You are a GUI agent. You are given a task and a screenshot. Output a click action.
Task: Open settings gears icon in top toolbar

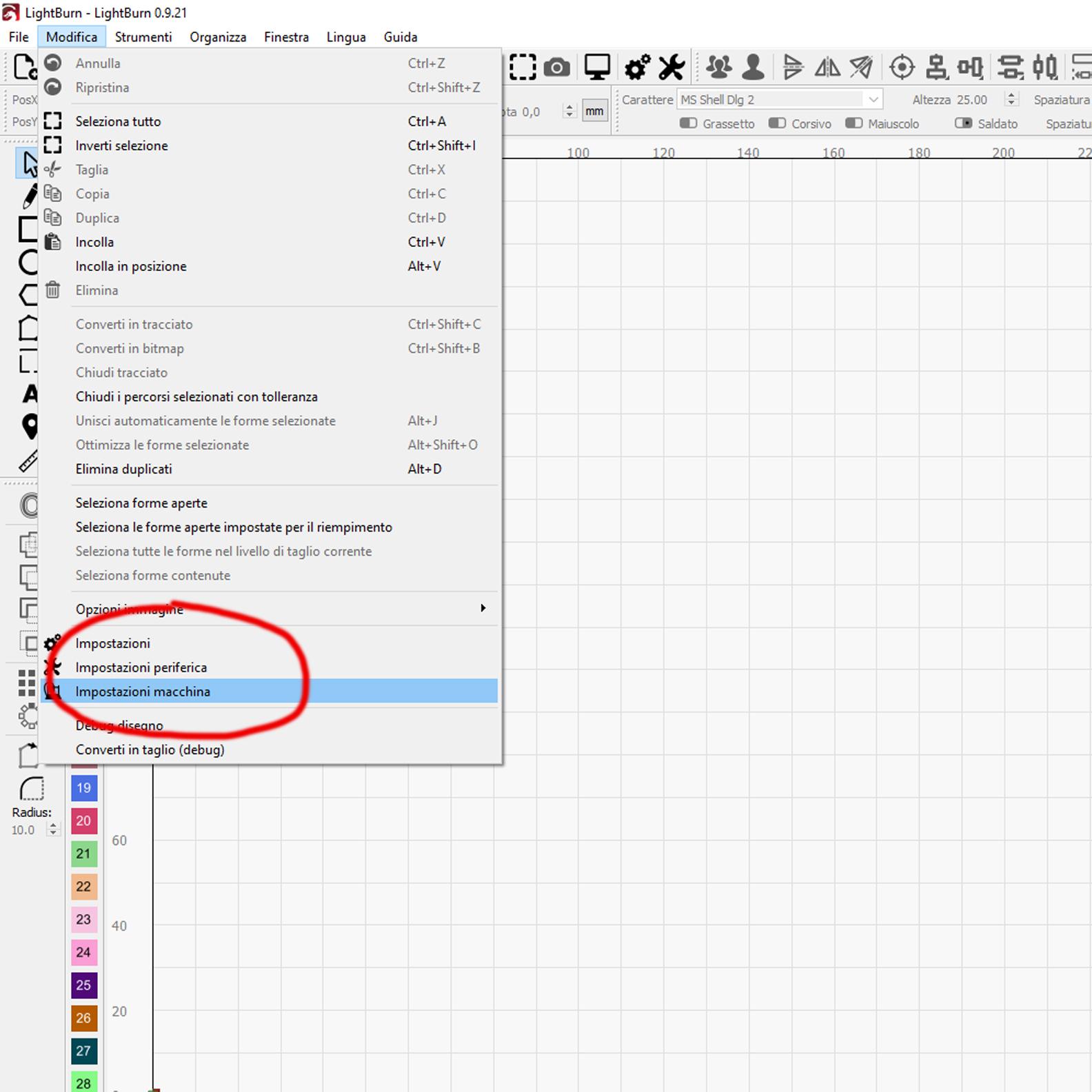click(637, 68)
